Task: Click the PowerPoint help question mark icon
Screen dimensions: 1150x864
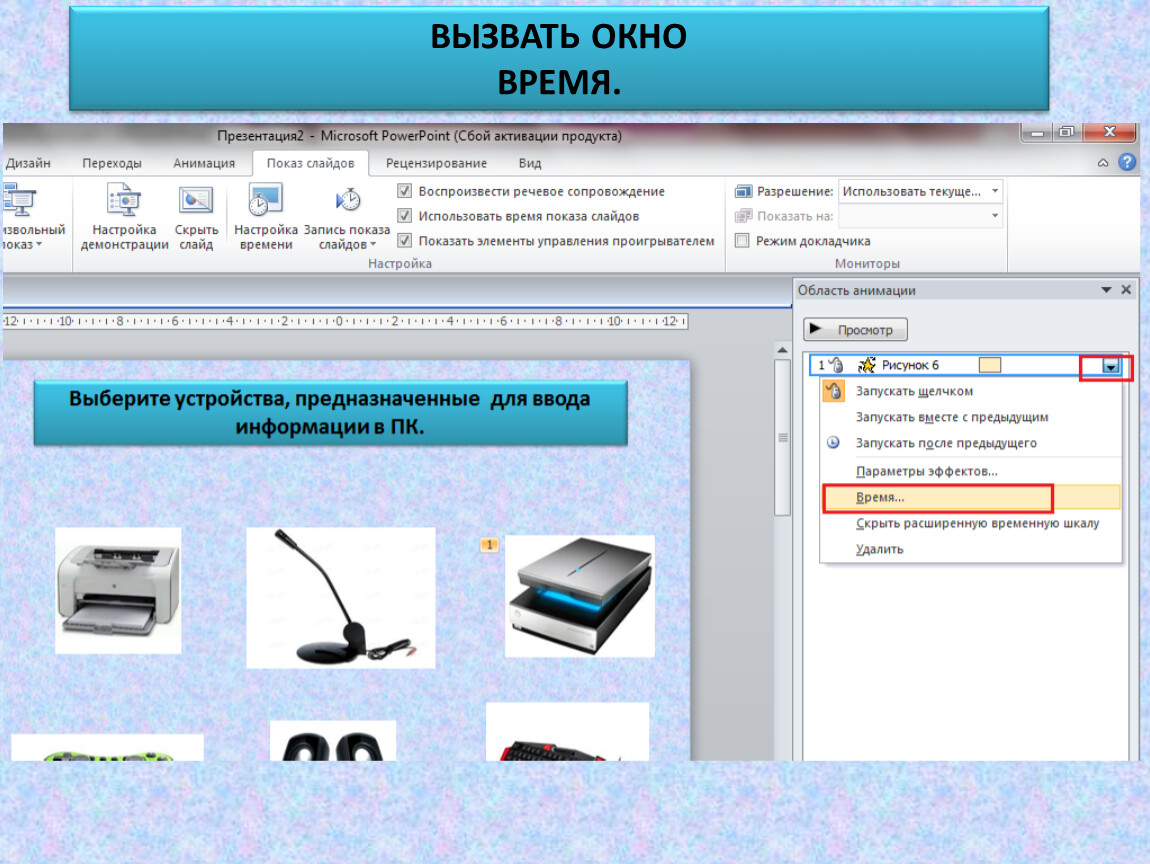Action: (1127, 163)
